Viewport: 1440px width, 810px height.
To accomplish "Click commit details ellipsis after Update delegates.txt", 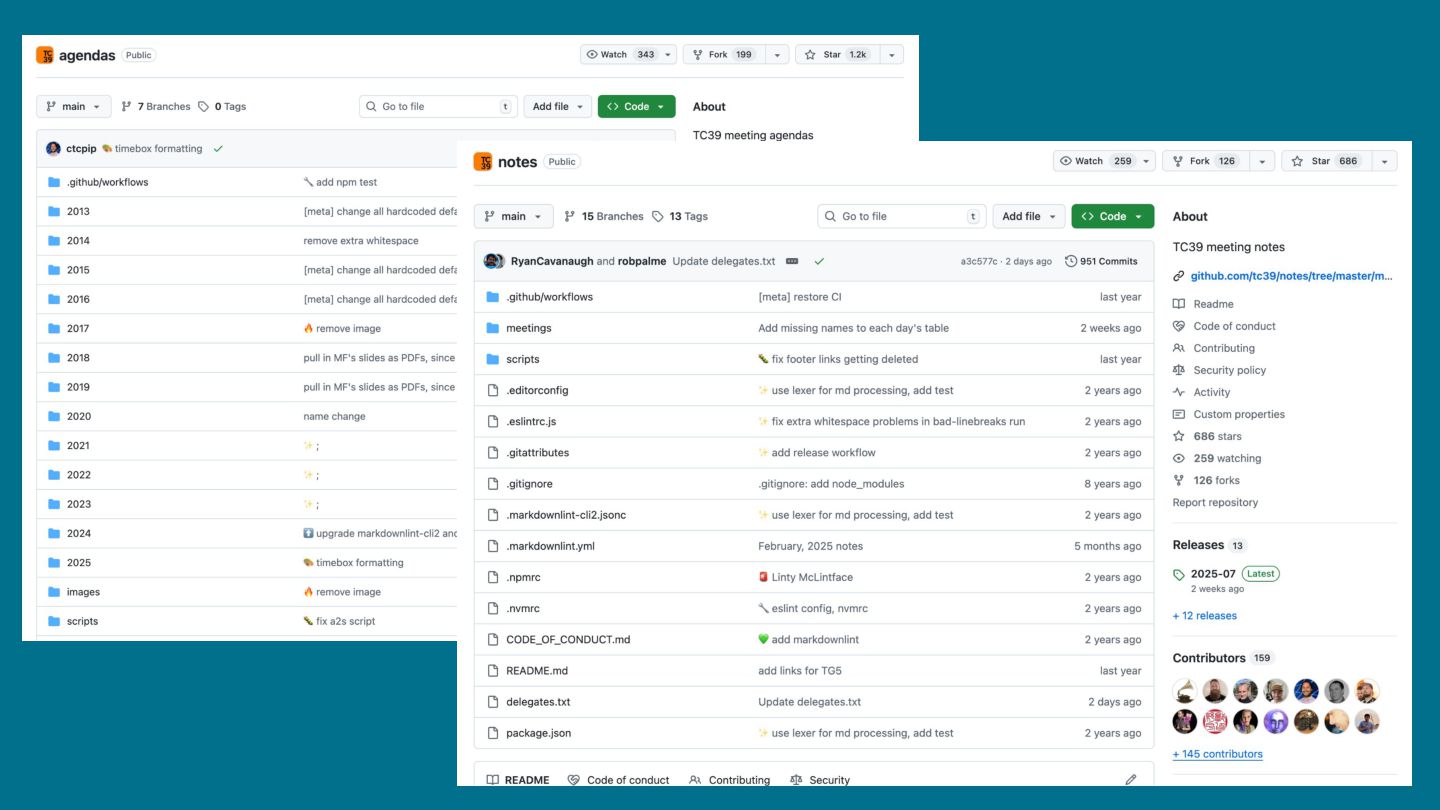I will [792, 261].
